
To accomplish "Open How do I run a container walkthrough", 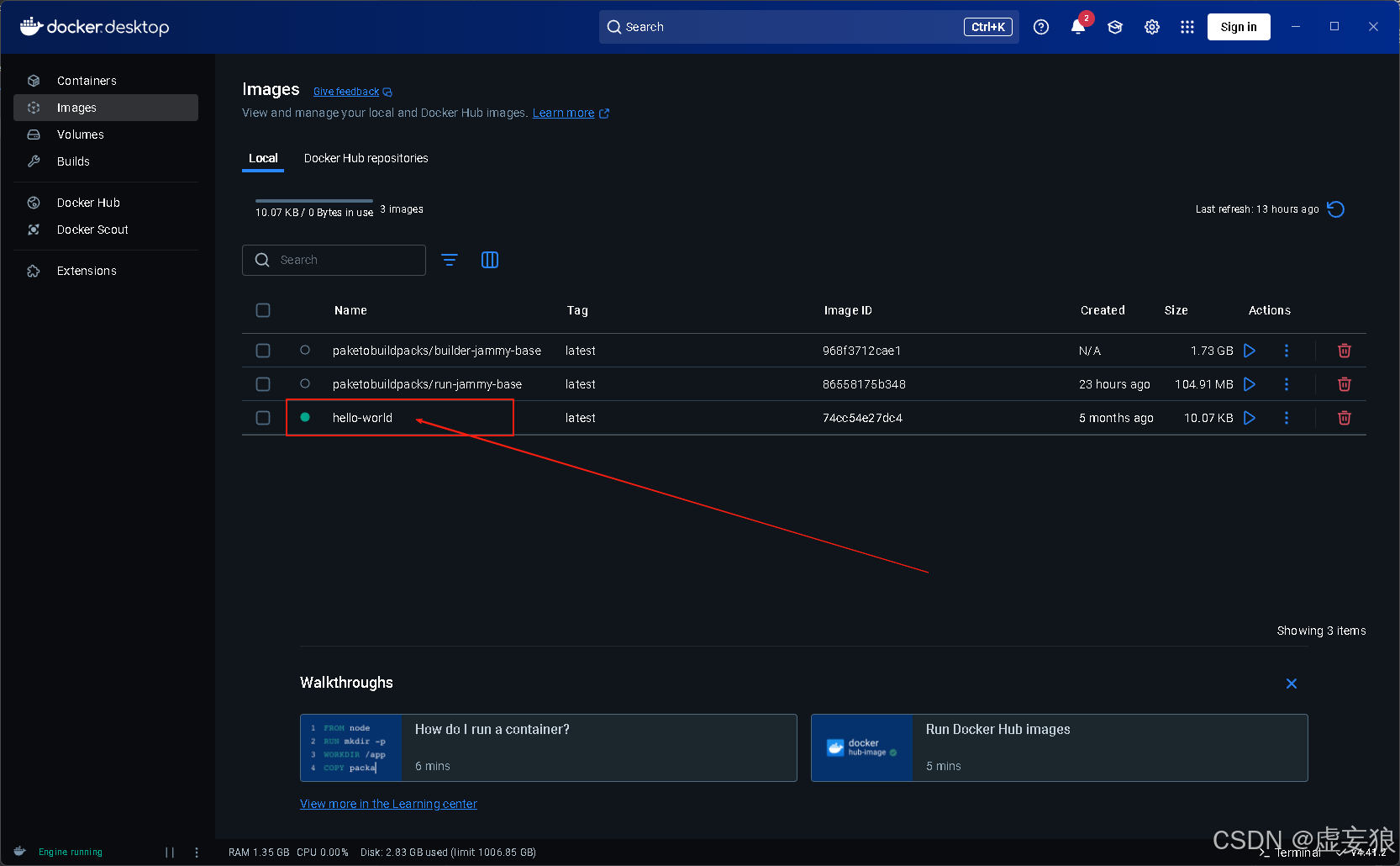I will tap(549, 748).
